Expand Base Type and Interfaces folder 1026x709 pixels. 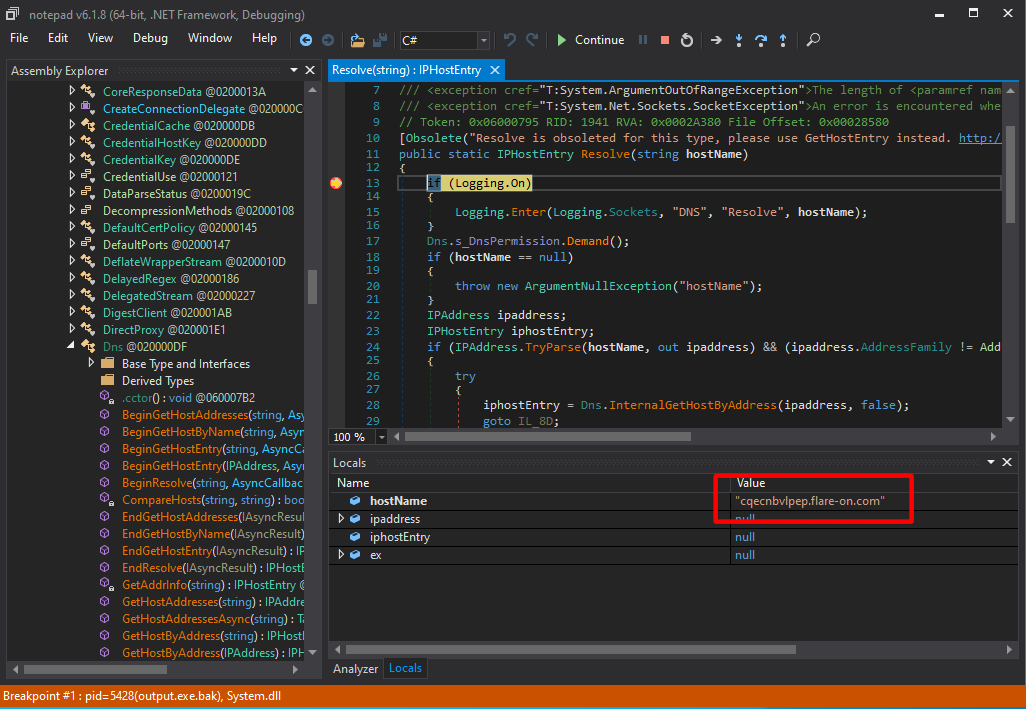click(91, 364)
